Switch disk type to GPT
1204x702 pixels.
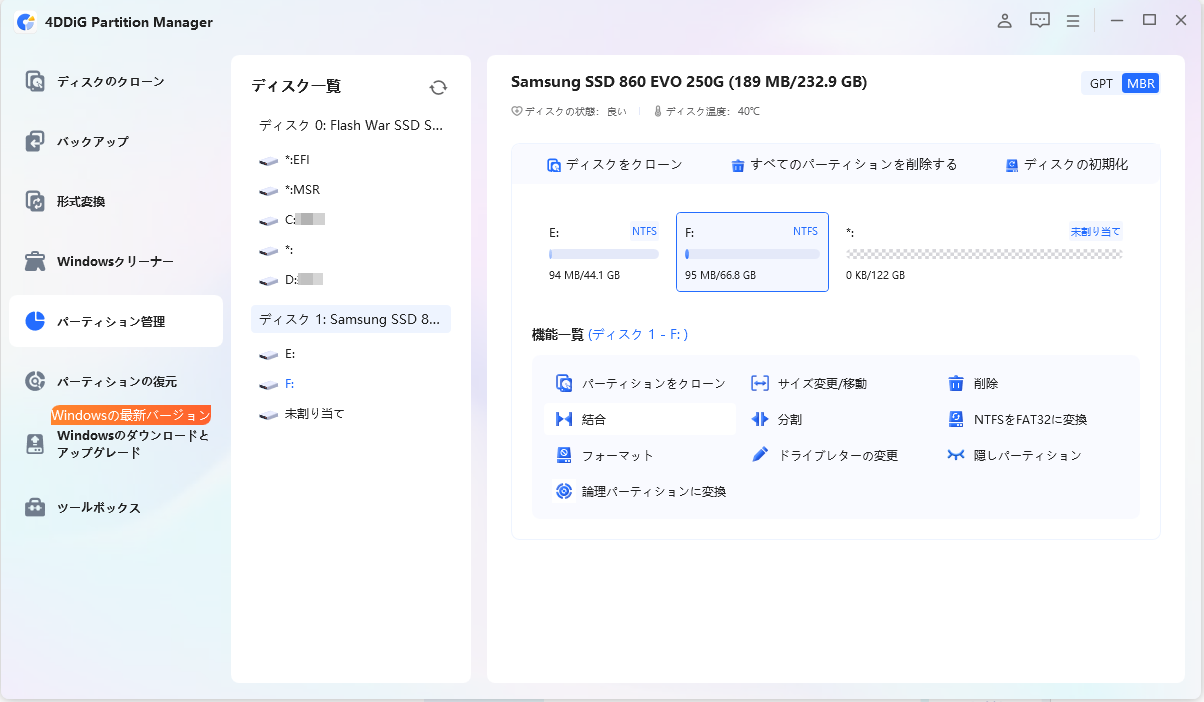tap(1101, 83)
